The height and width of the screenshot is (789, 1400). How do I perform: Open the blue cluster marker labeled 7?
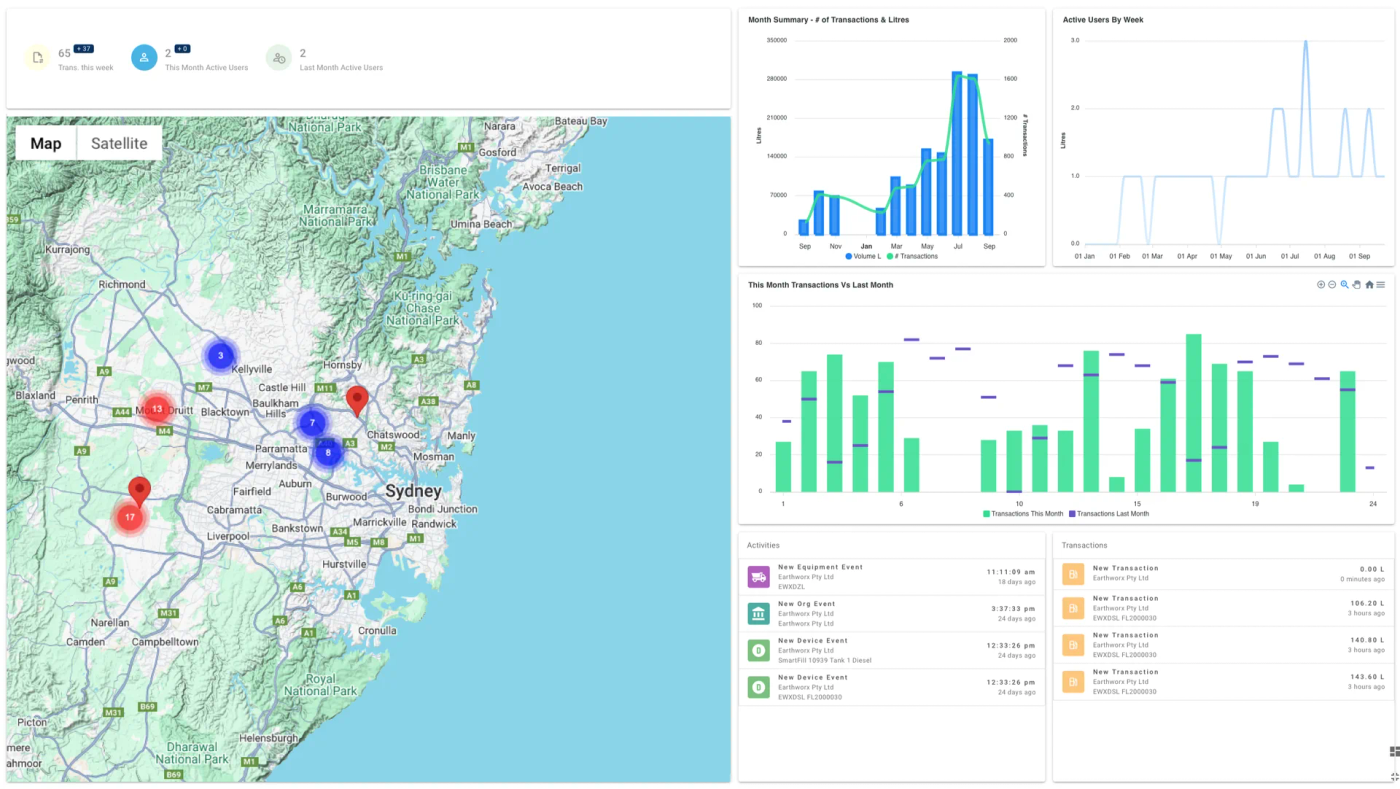point(312,423)
